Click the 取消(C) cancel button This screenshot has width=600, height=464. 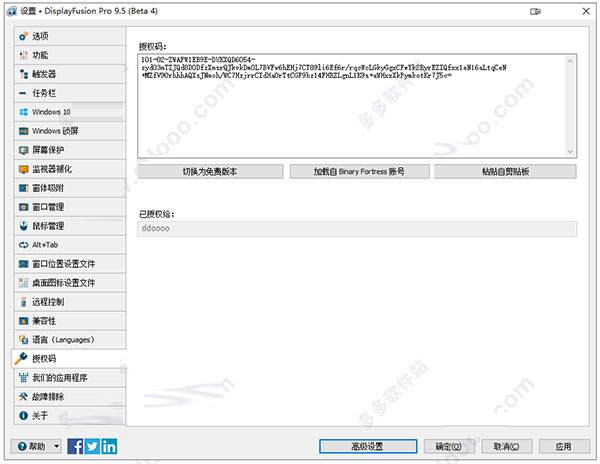pos(507,446)
